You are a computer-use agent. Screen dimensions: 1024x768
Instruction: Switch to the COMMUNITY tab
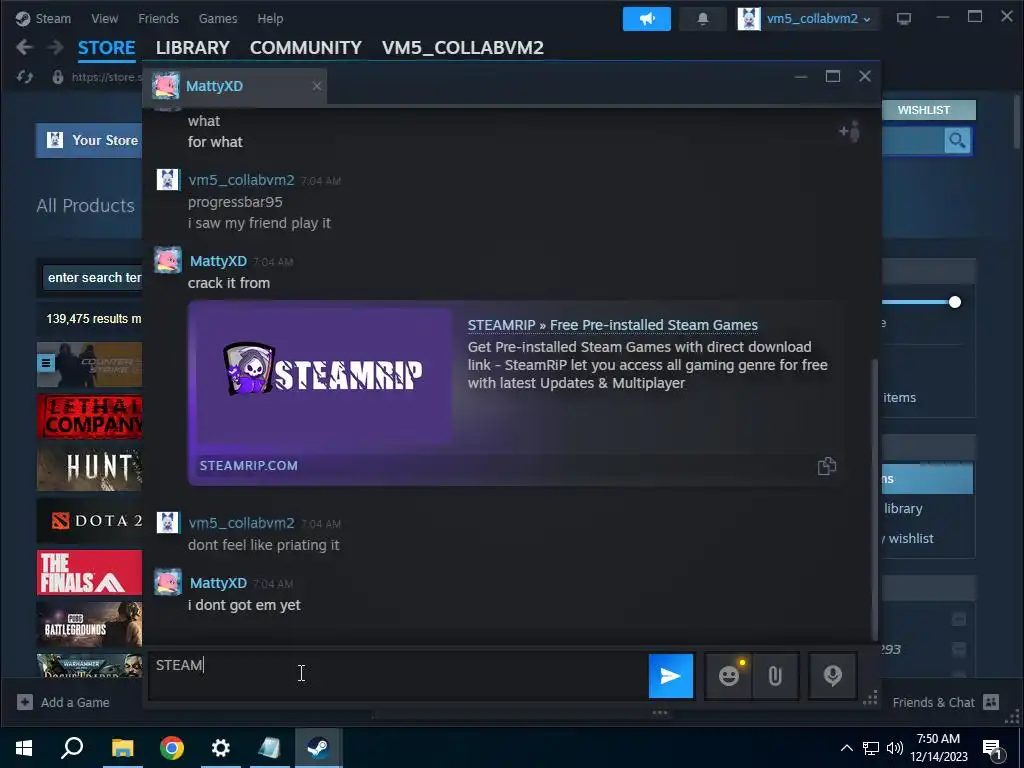pyautogui.click(x=306, y=48)
